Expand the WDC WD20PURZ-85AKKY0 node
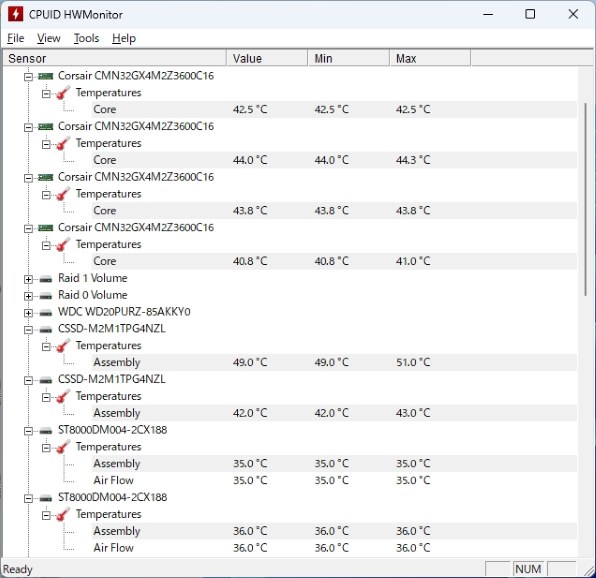The width and height of the screenshot is (596, 578). [28, 313]
